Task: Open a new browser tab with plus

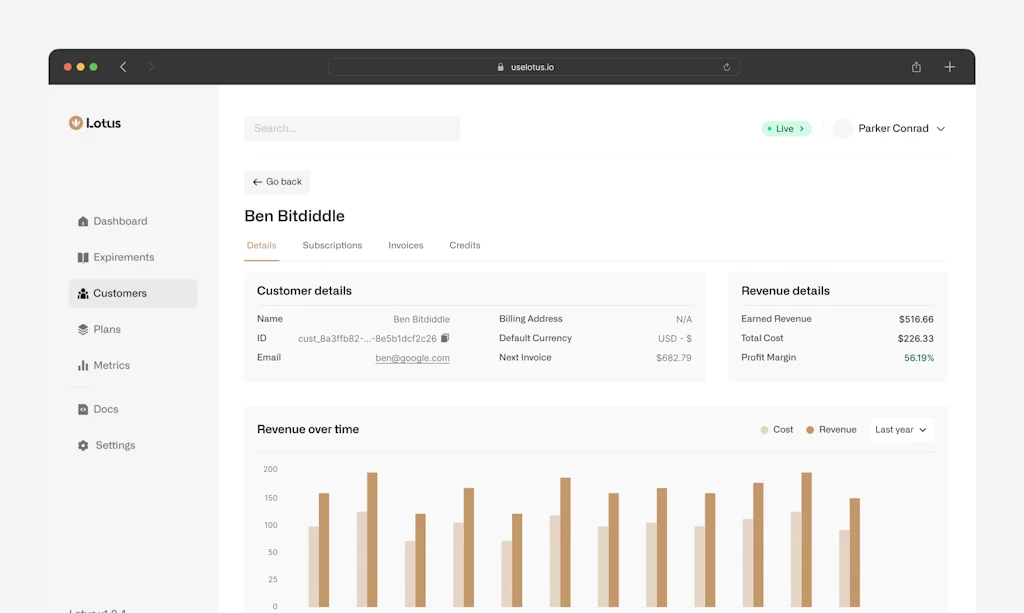Action: pos(949,67)
